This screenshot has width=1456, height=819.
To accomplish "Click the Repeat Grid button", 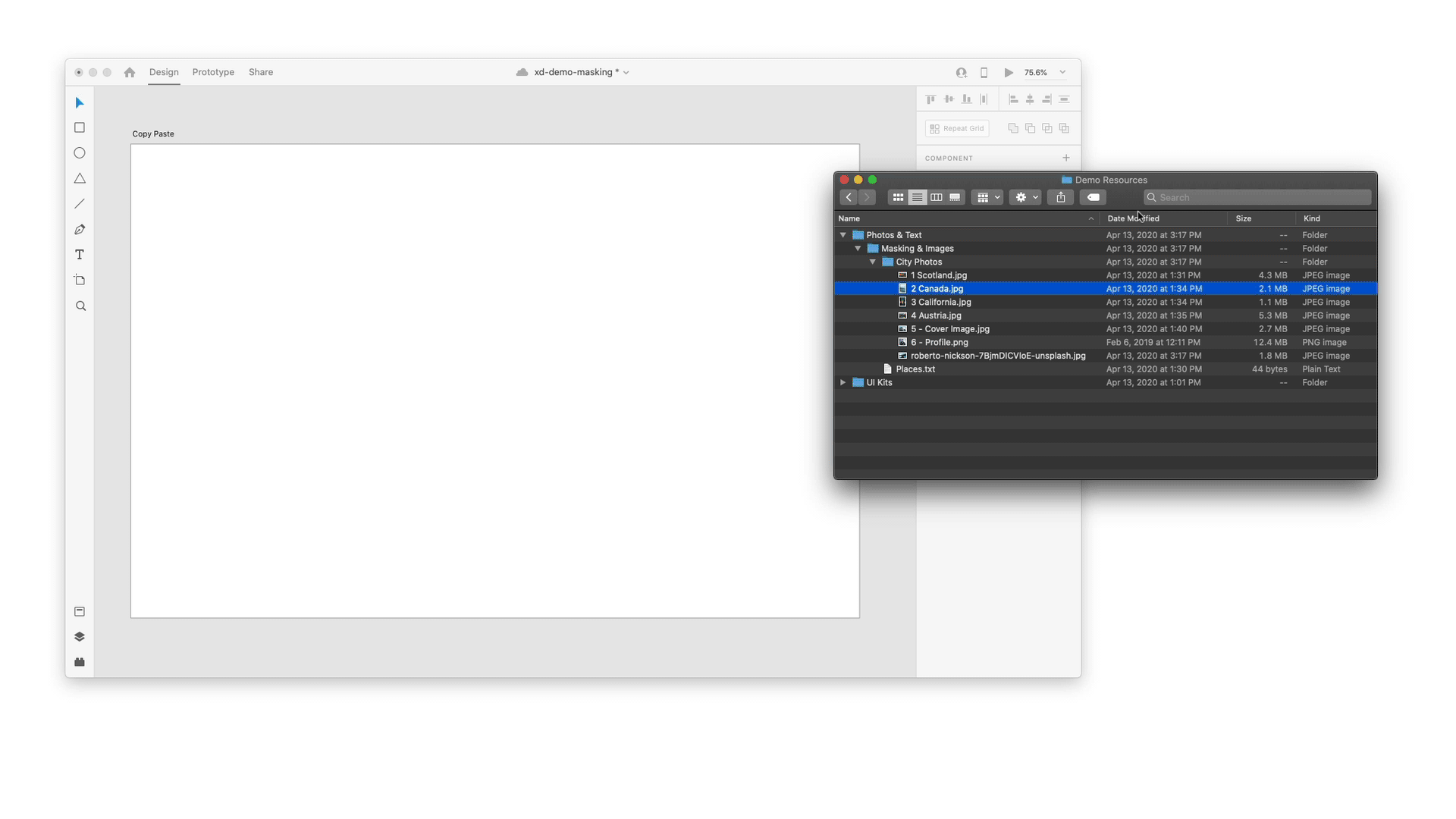I will click(957, 129).
